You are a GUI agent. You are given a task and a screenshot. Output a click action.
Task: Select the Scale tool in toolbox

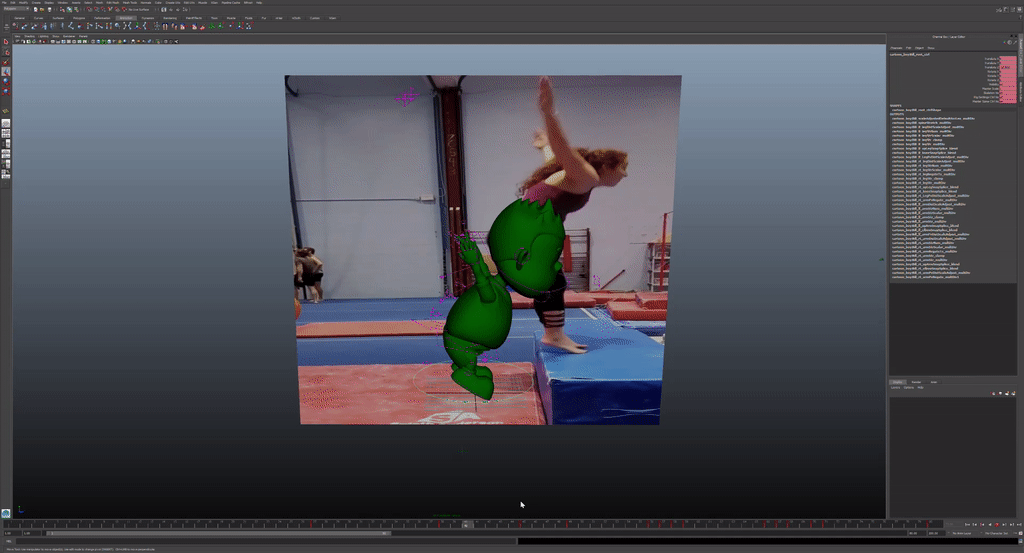tap(6, 91)
